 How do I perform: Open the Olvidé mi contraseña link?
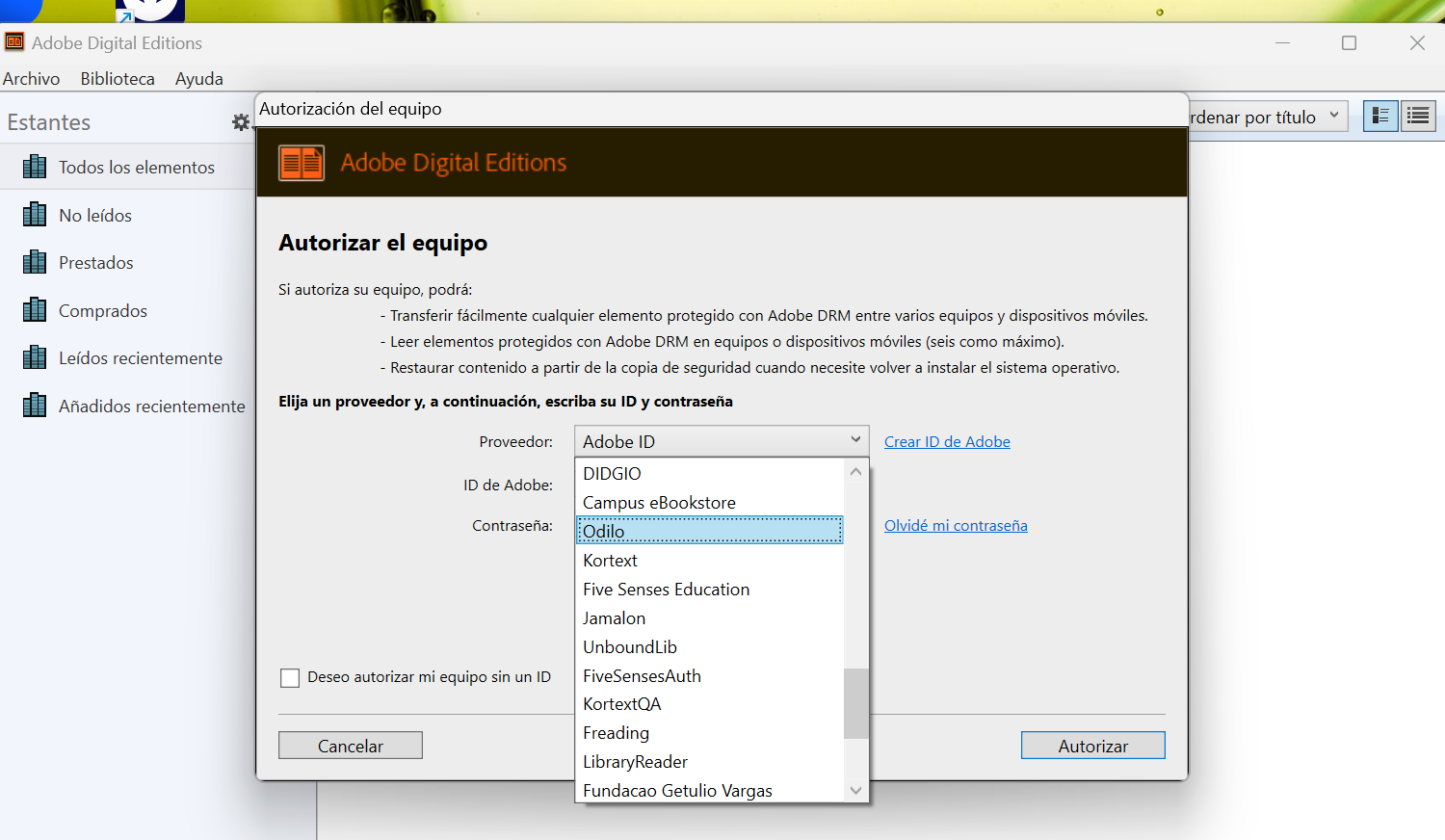coord(956,525)
